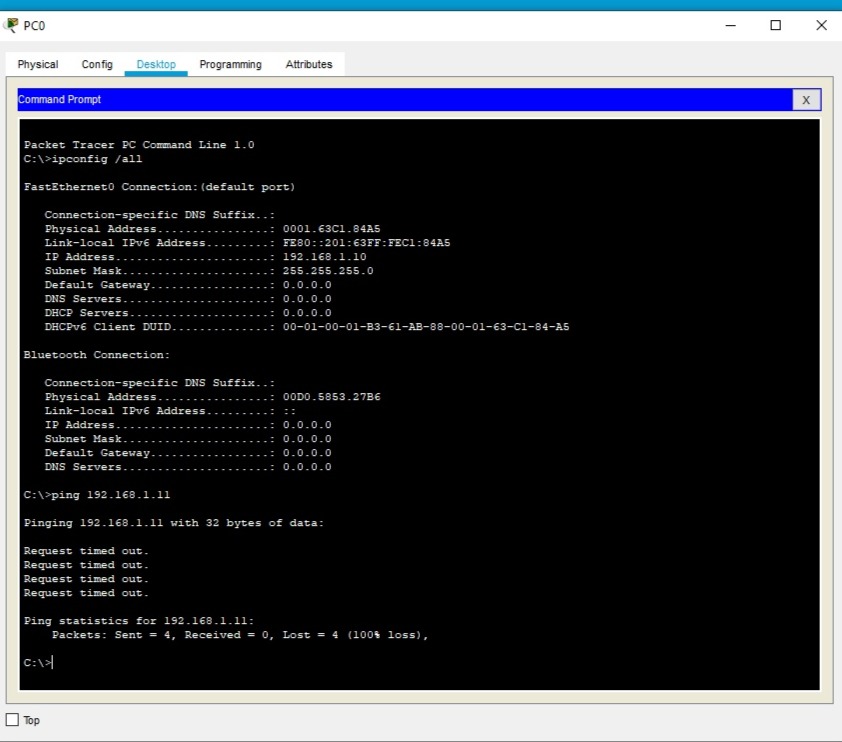Click the DHCPv6 Client DUID value

click(x=426, y=327)
